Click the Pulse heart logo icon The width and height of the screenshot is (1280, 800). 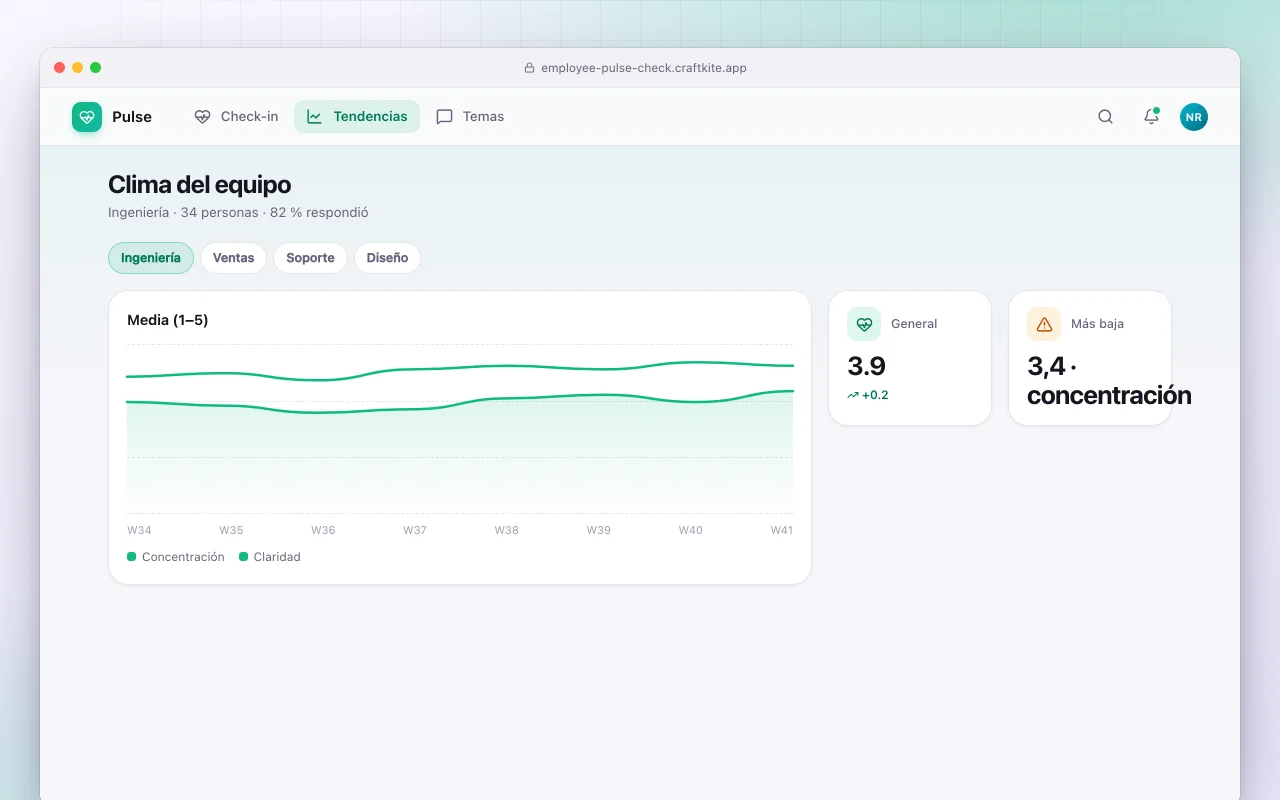click(87, 117)
